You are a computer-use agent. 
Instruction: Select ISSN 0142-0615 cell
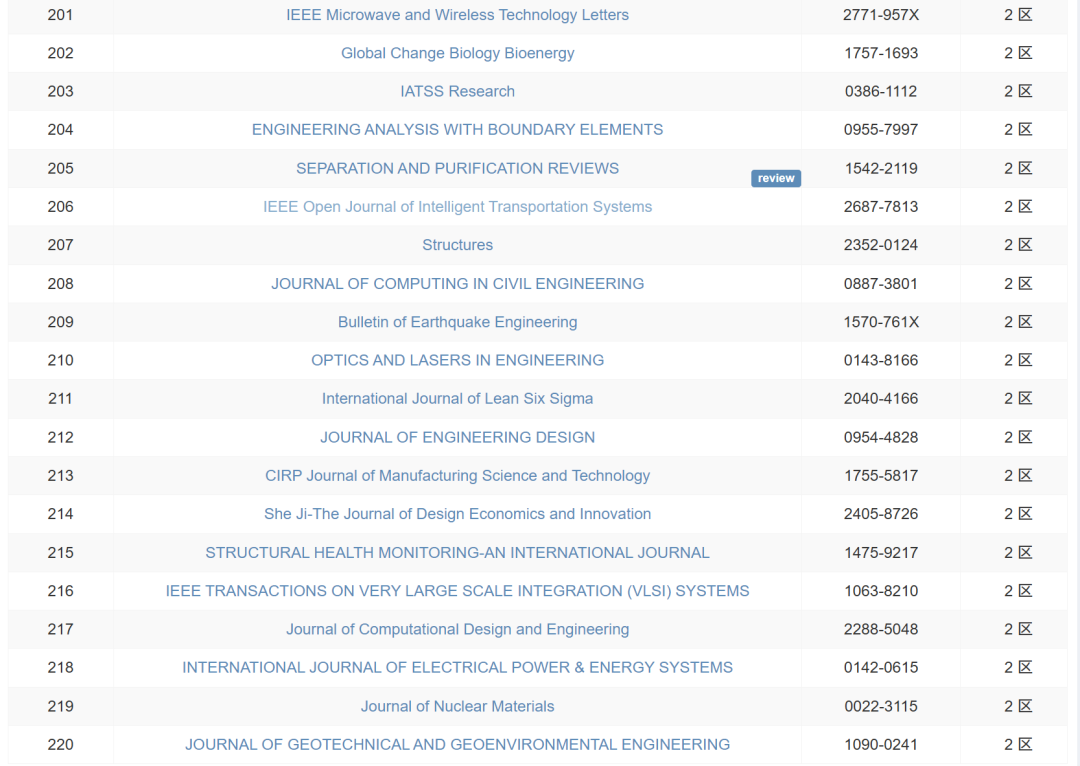tap(881, 667)
